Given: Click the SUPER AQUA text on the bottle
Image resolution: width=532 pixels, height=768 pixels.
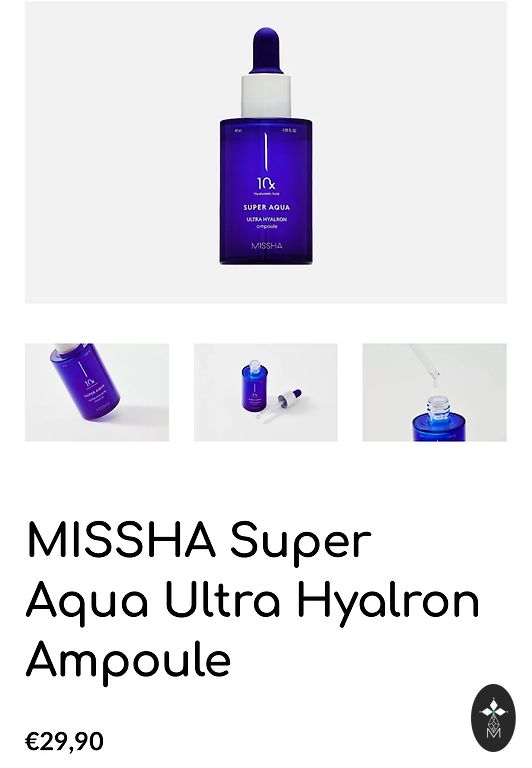Looking at the screenshot, I should (x=266, y=207).
